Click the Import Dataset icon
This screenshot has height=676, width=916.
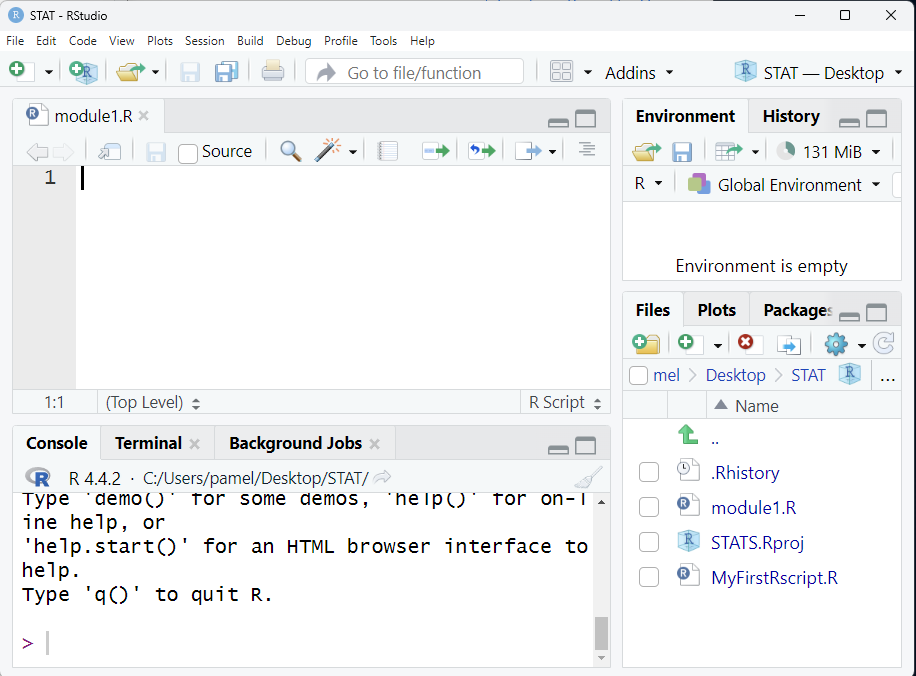[728, 152]
